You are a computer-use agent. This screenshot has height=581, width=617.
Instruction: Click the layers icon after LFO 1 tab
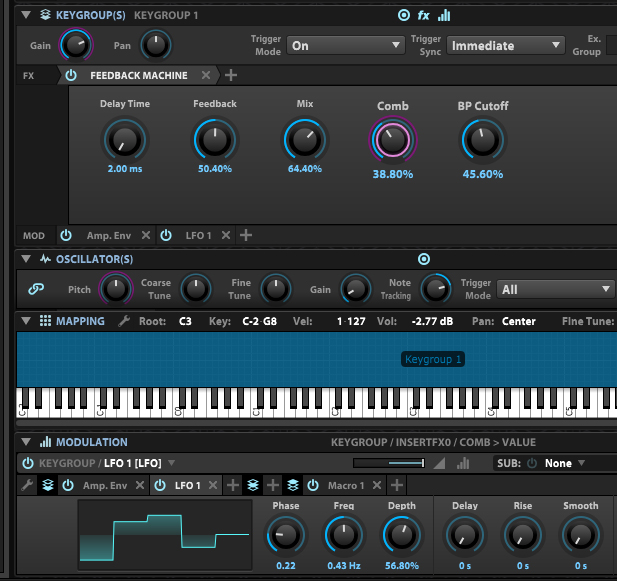click(253, 485)
